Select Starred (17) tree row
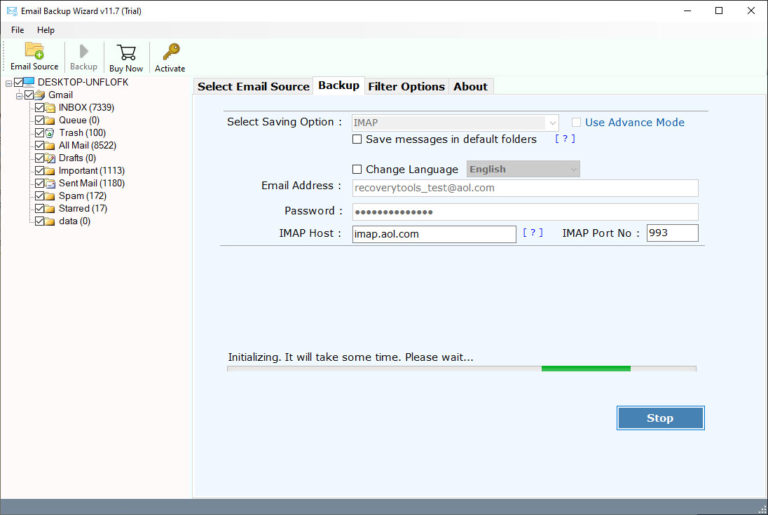 click(x=83, y=209)
